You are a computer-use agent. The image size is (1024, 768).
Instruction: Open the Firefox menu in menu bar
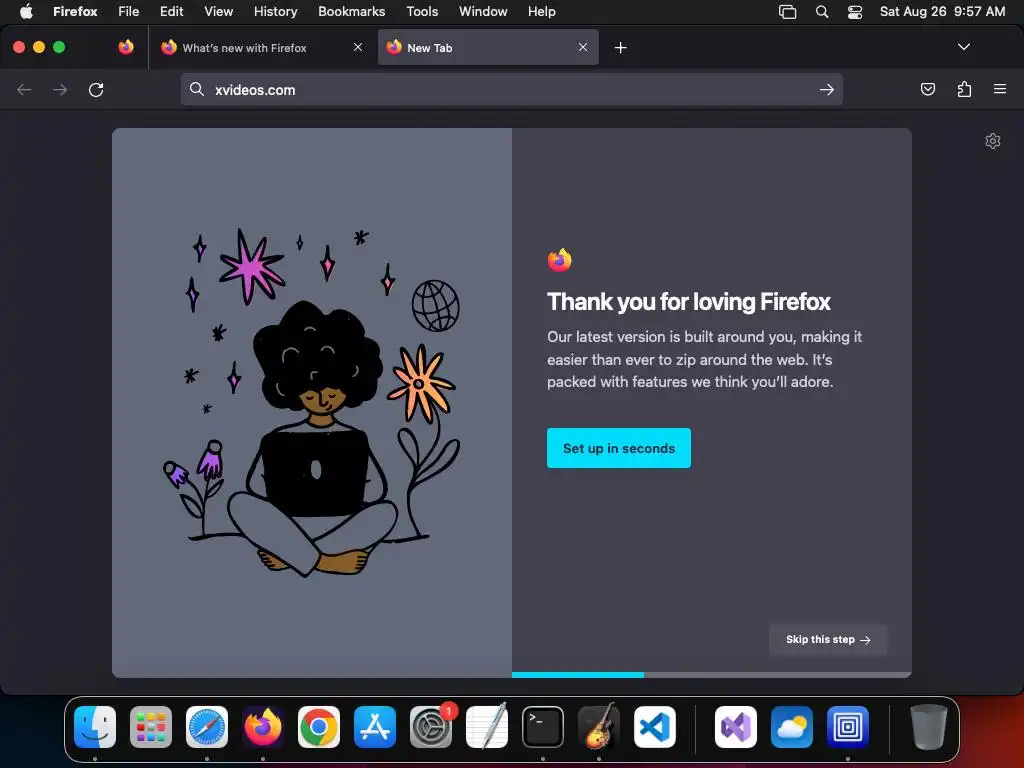coord(75,11)
